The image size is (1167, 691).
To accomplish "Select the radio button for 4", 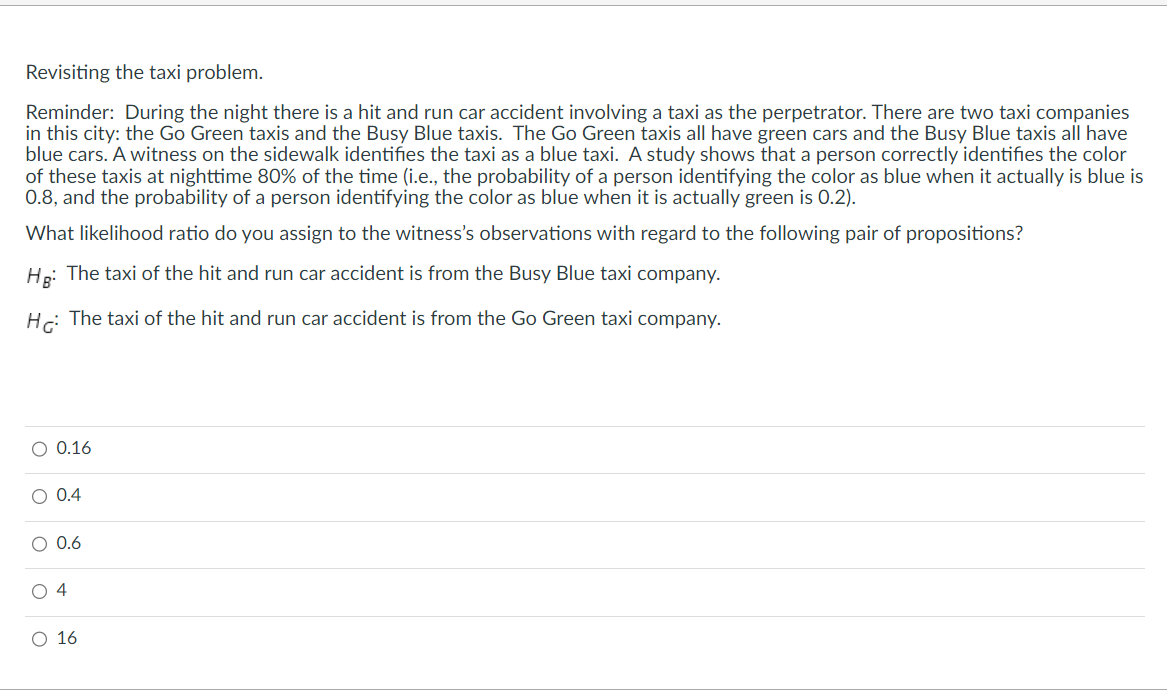I will tap(38, 591).
